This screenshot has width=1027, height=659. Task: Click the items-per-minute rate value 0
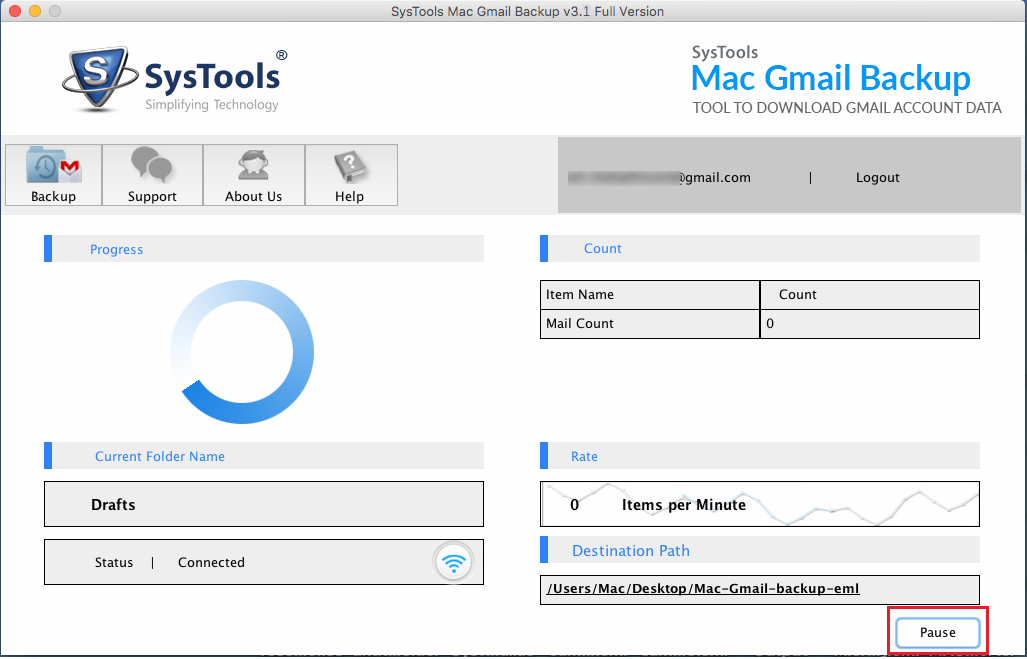[x=574, y=505]
